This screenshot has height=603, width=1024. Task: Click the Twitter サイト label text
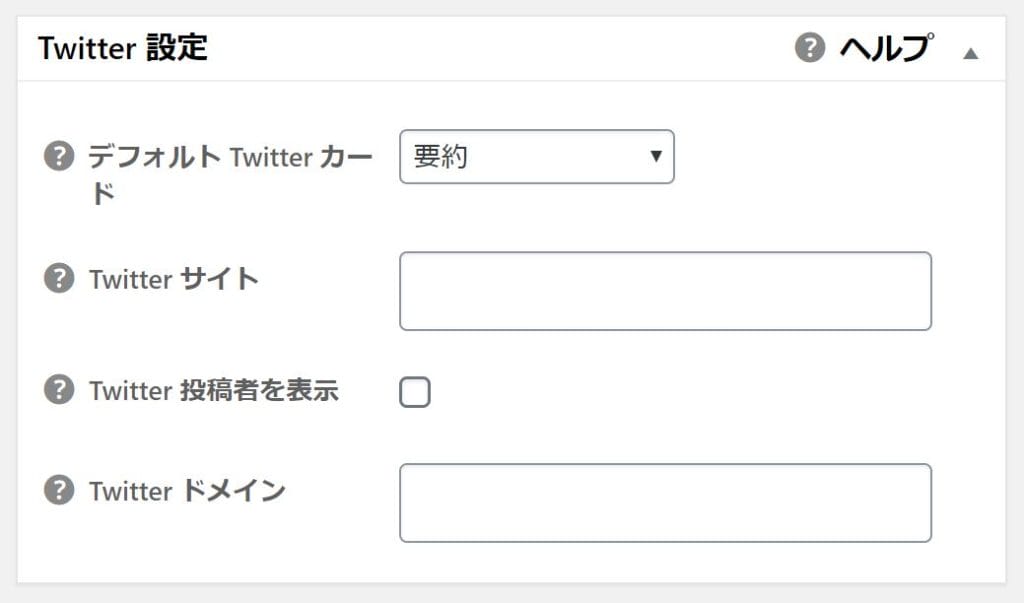pyautogui.click(x=173, y=279)
